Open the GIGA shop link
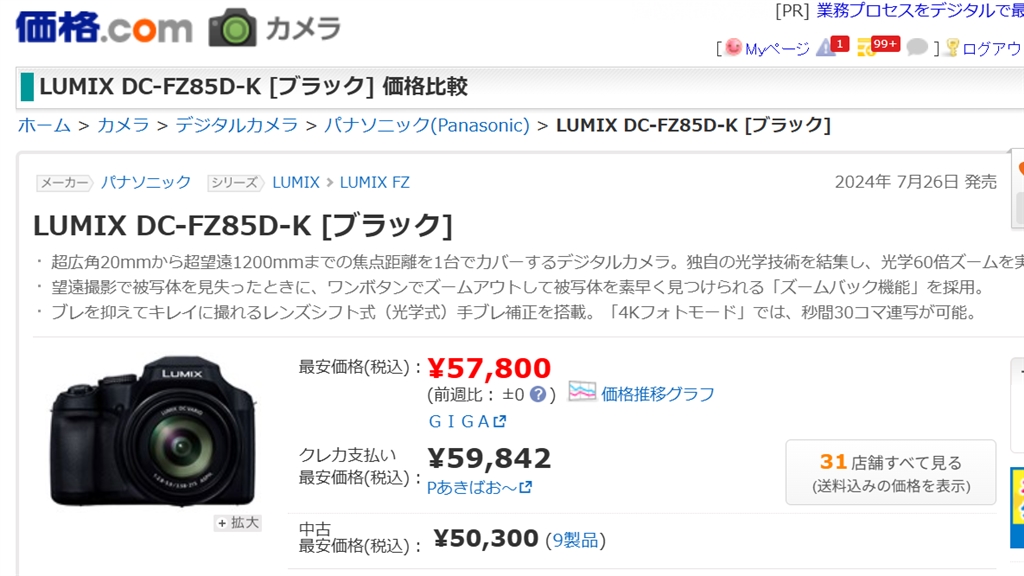 (467, 422)
